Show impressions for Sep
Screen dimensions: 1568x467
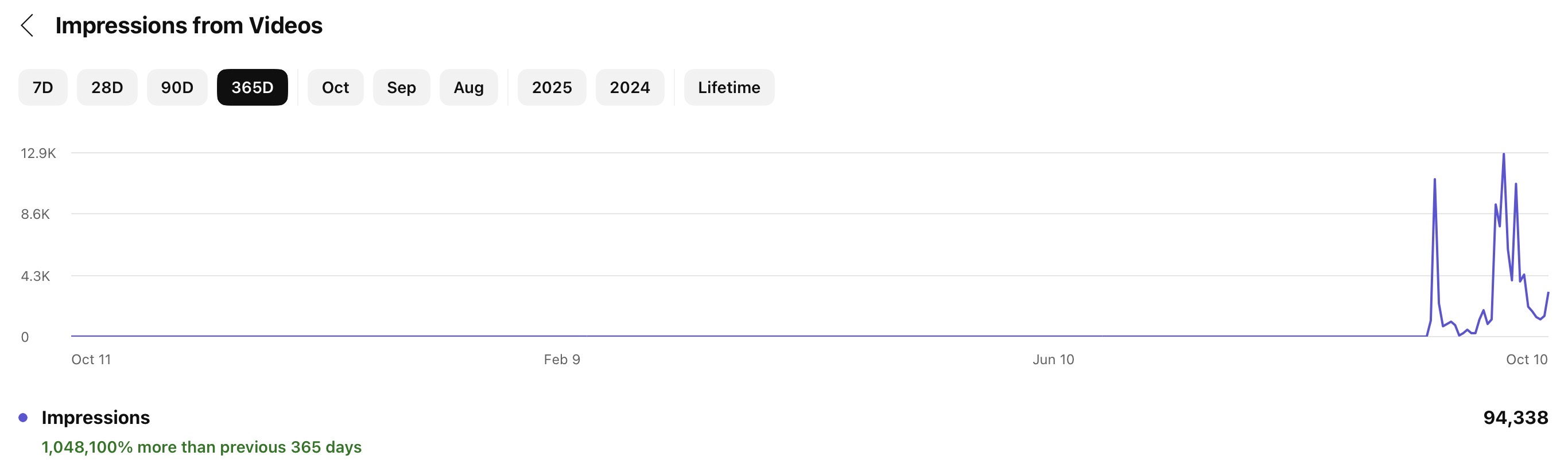click(402, 88)
